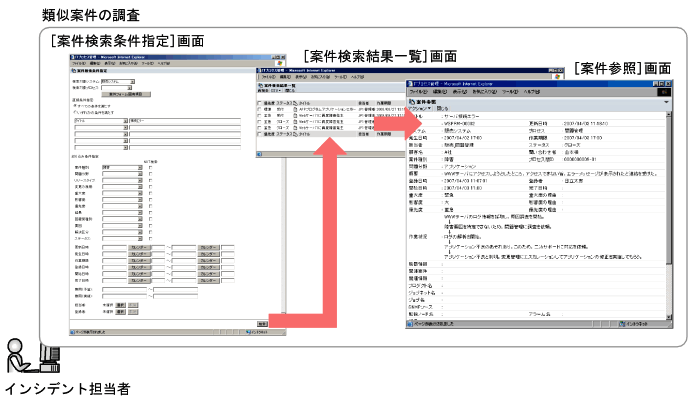Toggle the select-all checkbox in 案件検索結果一覧 header

tap(260, 103)
